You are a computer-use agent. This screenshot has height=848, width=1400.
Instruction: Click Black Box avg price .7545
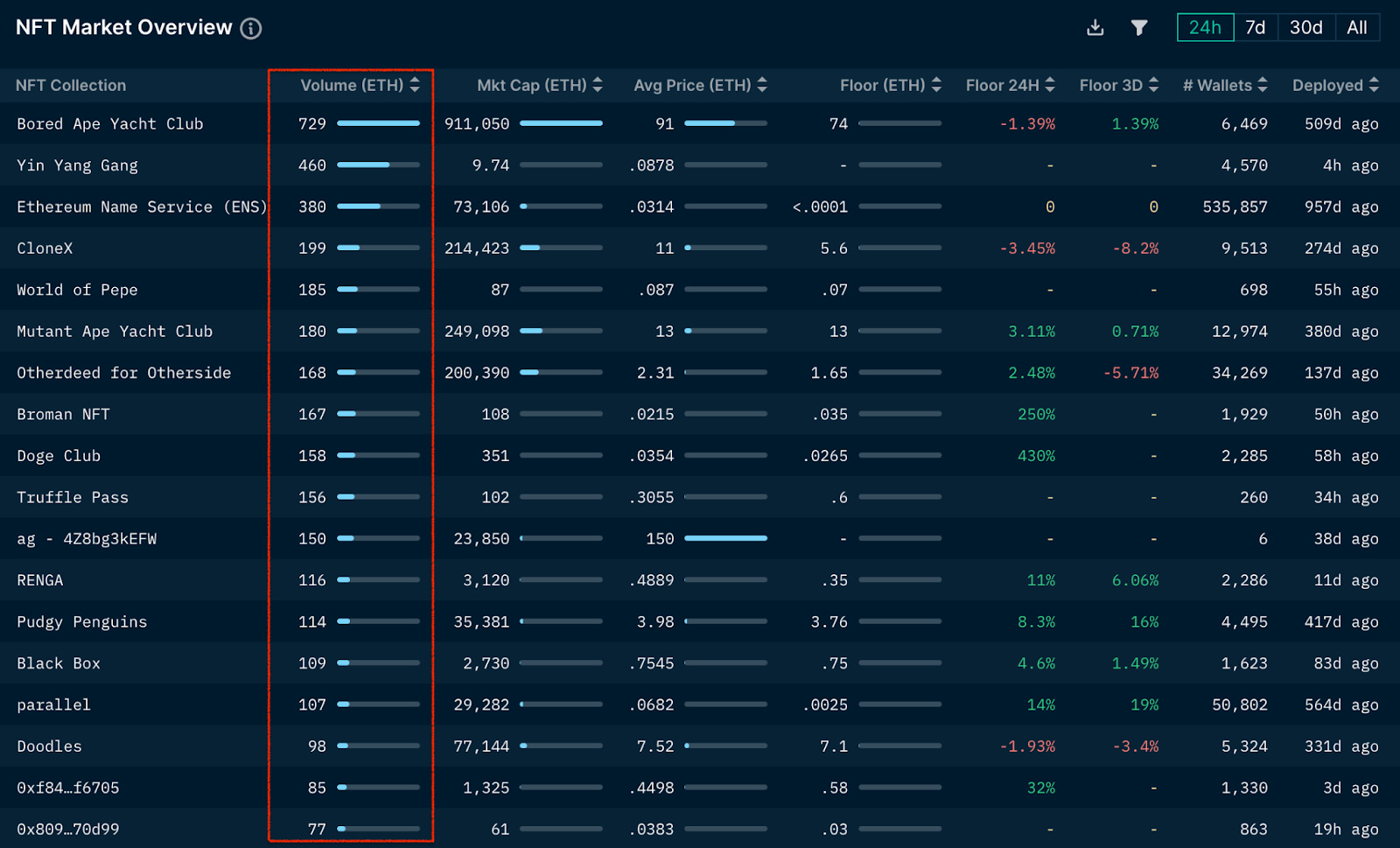[652, 663]
